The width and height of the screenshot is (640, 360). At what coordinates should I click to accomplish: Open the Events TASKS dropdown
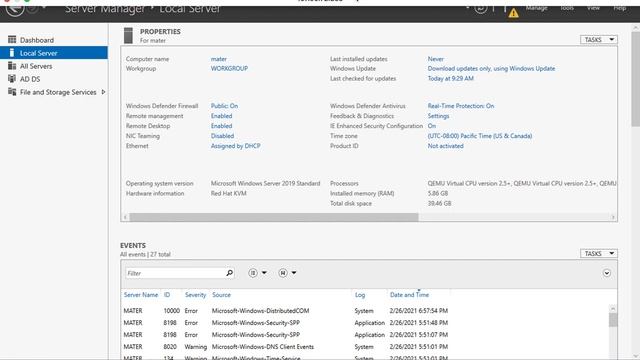pos(598,253)
